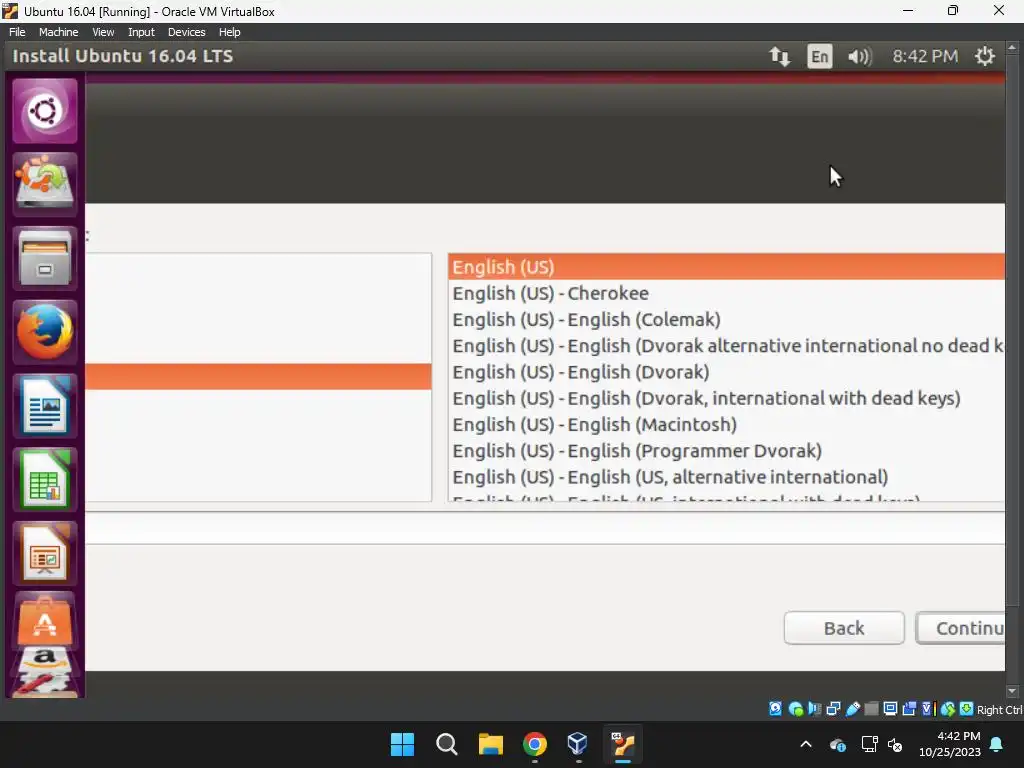Image resolution: width=1024 pixels, height=768 pixels.
Task: Click the muted volume icon in Windows tray
Action: pyautogui.click(x=895, y=744)
